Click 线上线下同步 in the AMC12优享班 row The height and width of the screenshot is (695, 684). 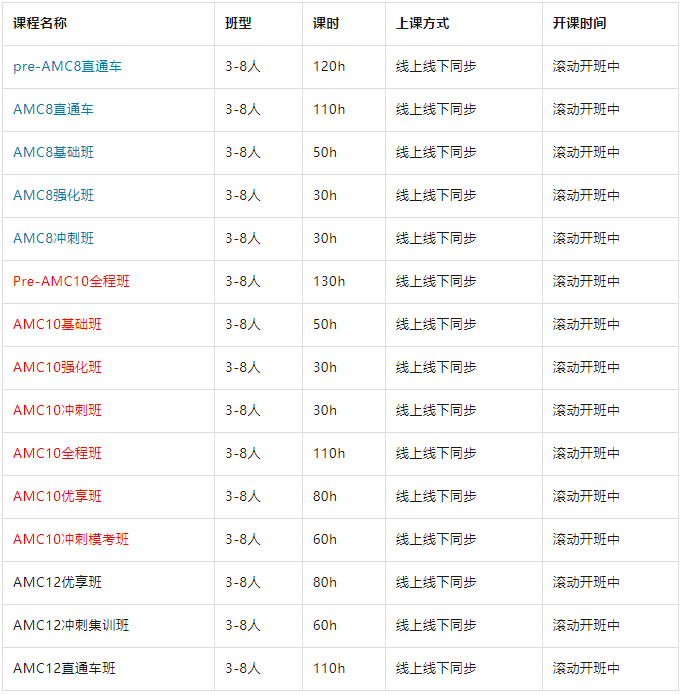point(436,583)
